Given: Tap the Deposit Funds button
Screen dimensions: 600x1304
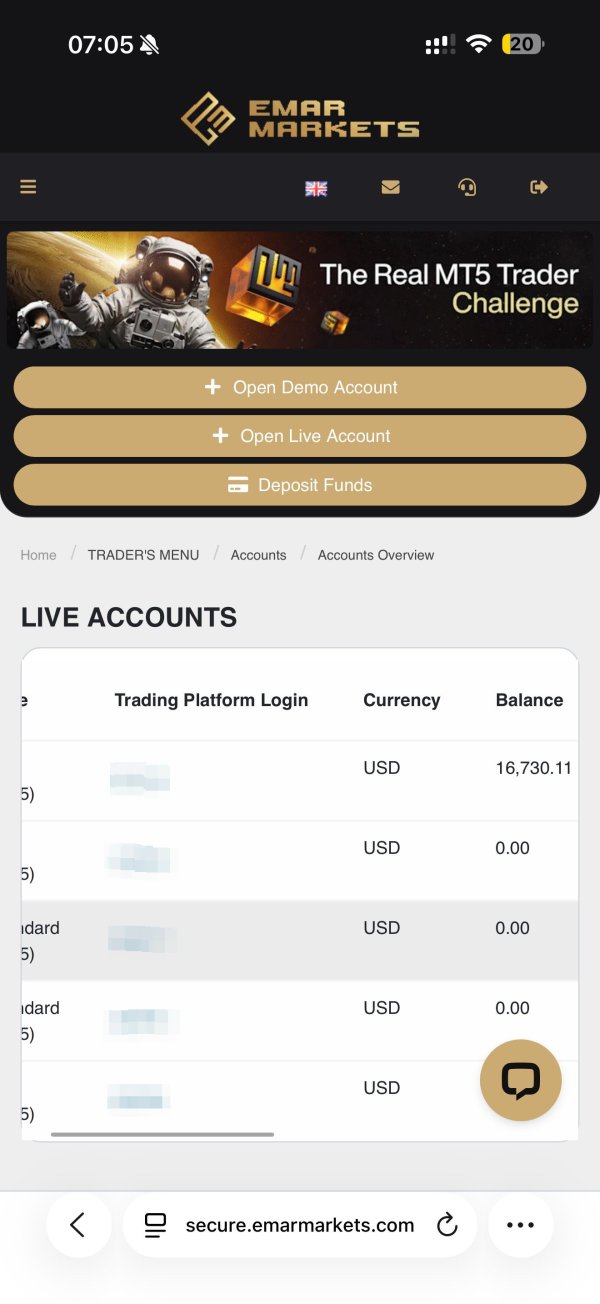Looking at the screenshot, I should pos(300,485).
